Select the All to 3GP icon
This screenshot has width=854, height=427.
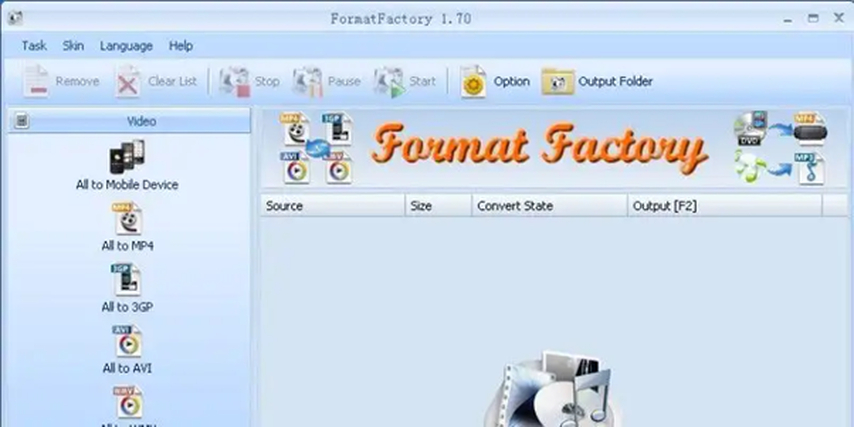[x=126, y=279]
